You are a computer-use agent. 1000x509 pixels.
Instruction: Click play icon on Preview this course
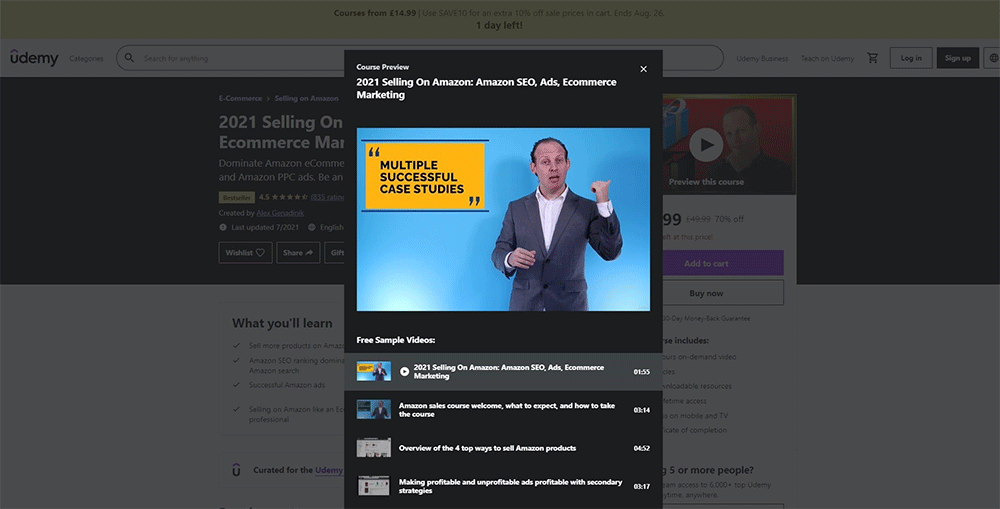706,145
